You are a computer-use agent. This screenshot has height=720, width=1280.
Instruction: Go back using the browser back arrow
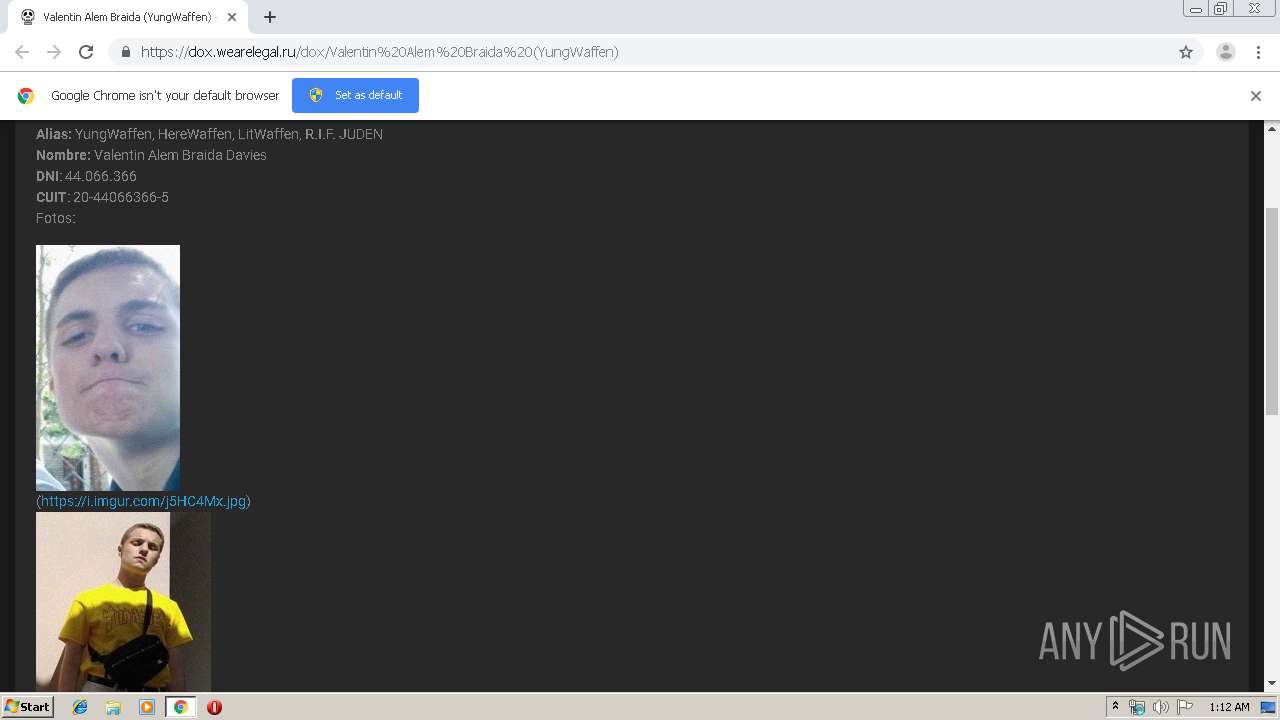click(x=22, y=52)
